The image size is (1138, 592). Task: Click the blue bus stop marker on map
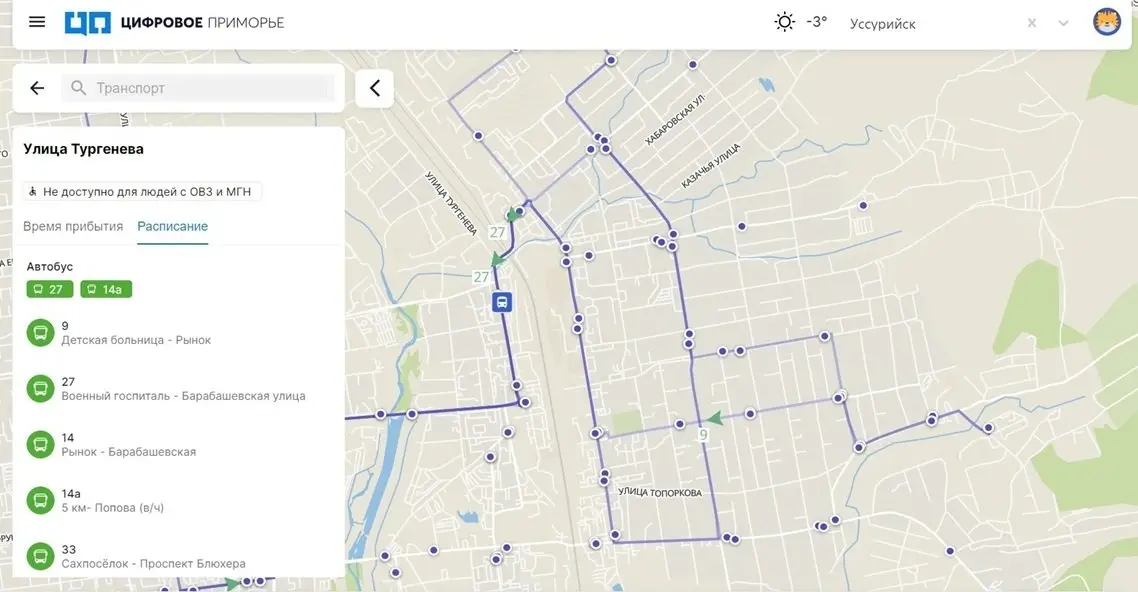[502, 302]
